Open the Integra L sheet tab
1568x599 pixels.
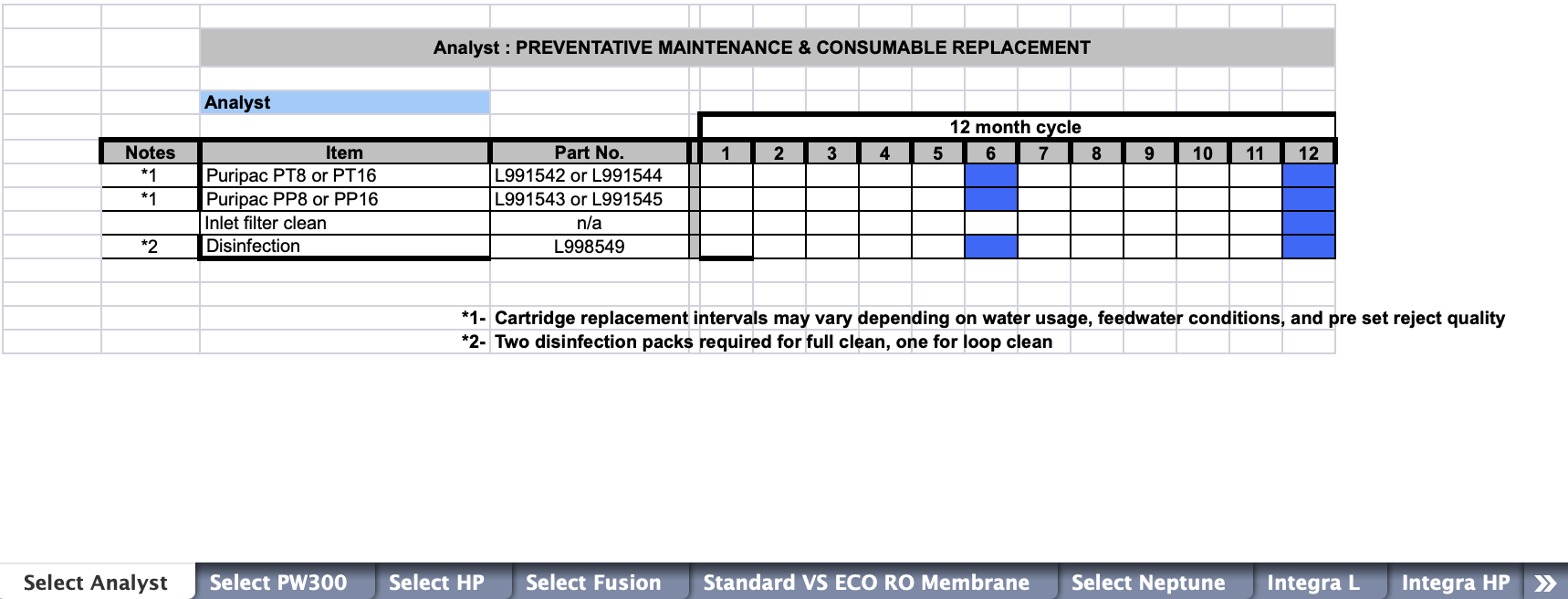[1313, 583]
